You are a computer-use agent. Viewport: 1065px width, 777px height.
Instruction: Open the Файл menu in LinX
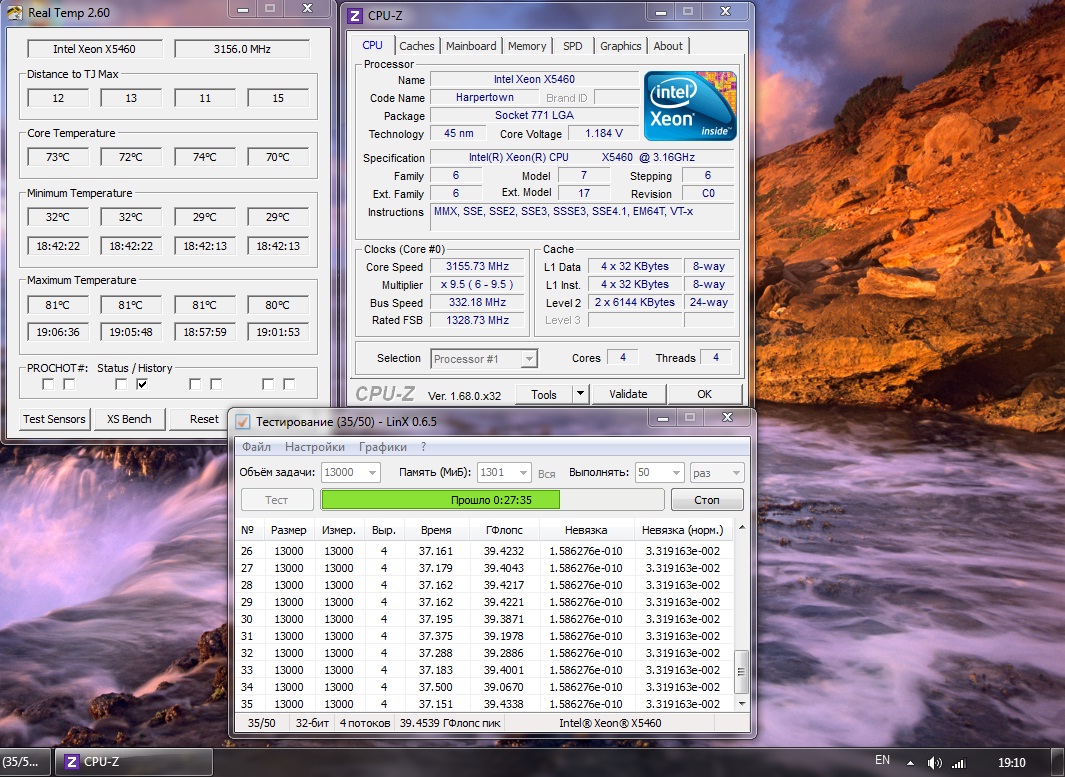click(x=256, y=447)
